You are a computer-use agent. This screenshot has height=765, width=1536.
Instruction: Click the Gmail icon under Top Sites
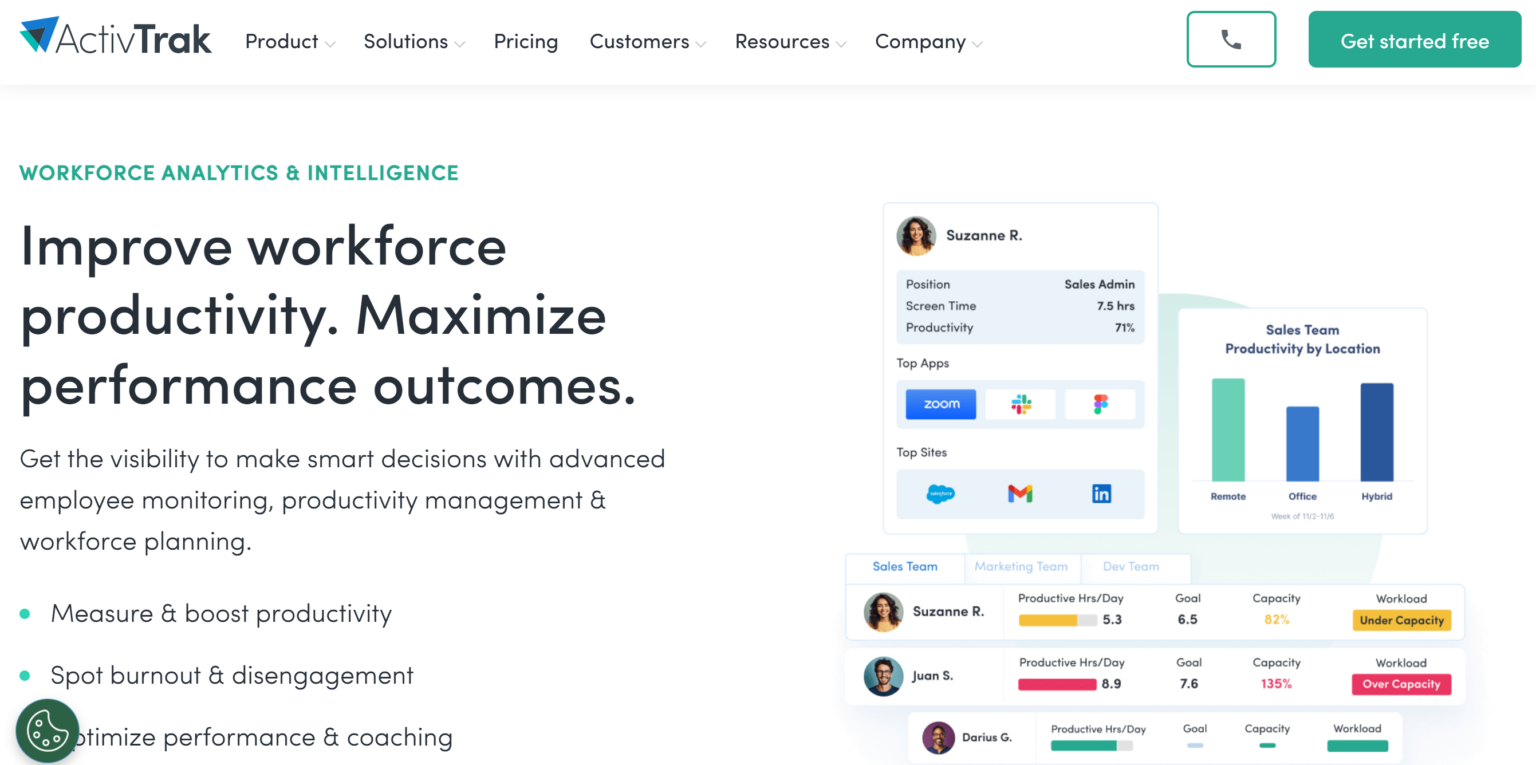[x=1020, y=493]
